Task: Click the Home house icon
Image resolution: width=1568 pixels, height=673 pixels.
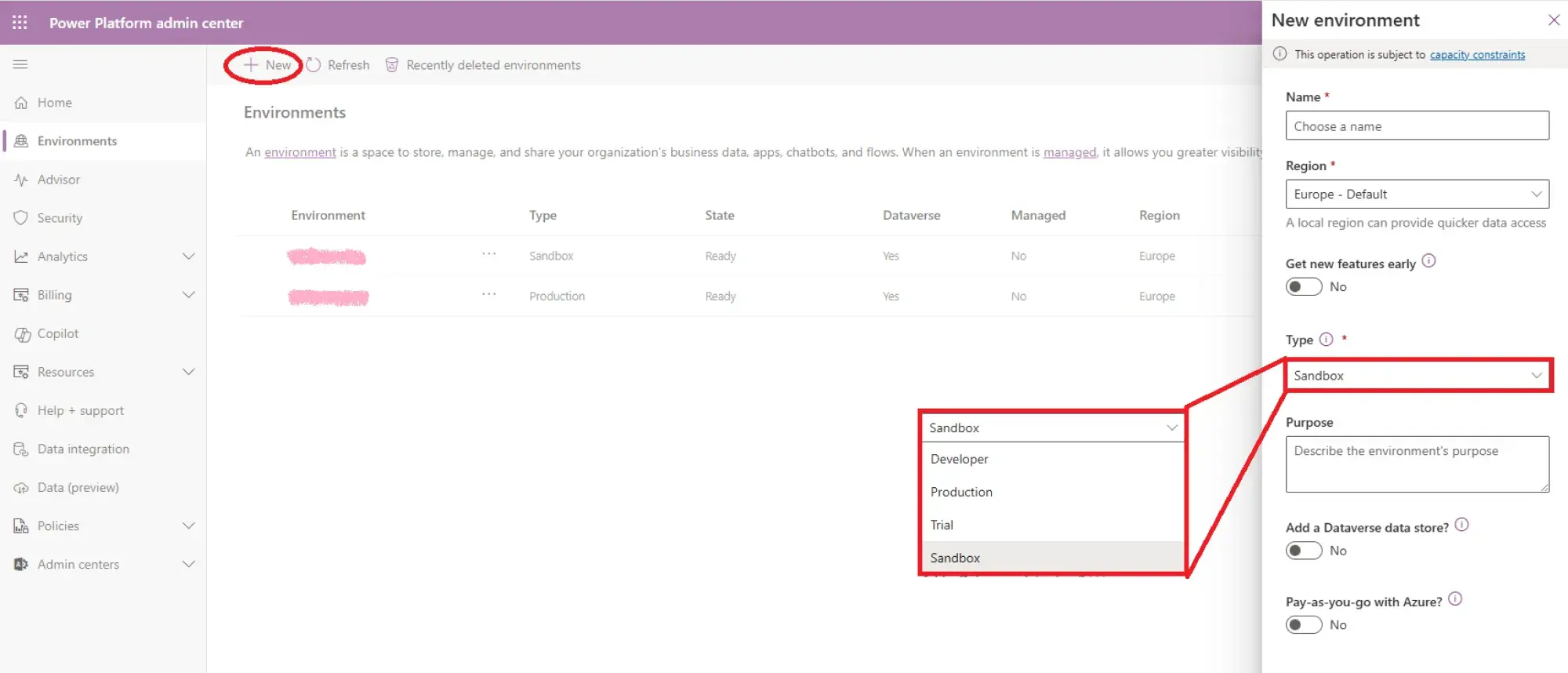Action: pos(21,103)
